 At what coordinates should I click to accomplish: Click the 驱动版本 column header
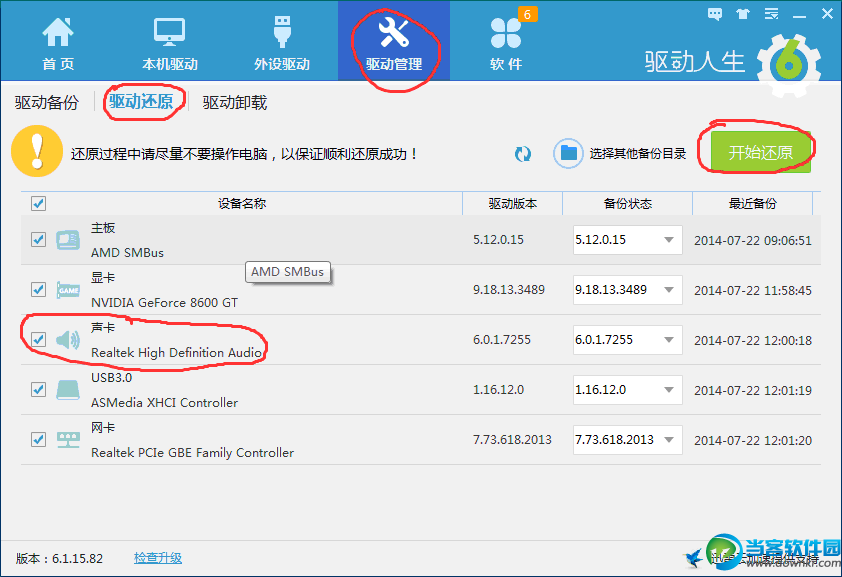point(513,203)
